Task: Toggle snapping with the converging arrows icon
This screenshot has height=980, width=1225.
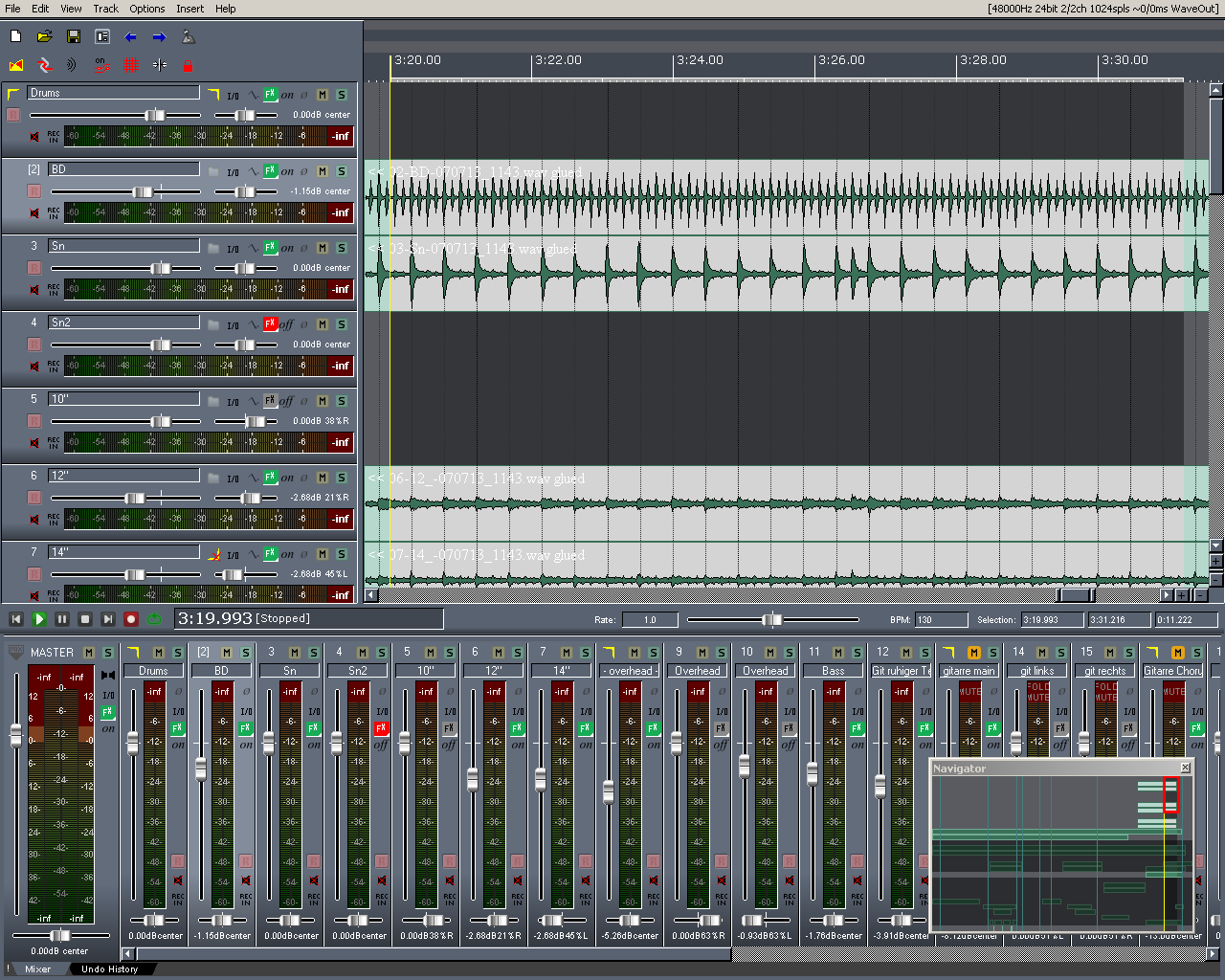Action: [160, 66]
